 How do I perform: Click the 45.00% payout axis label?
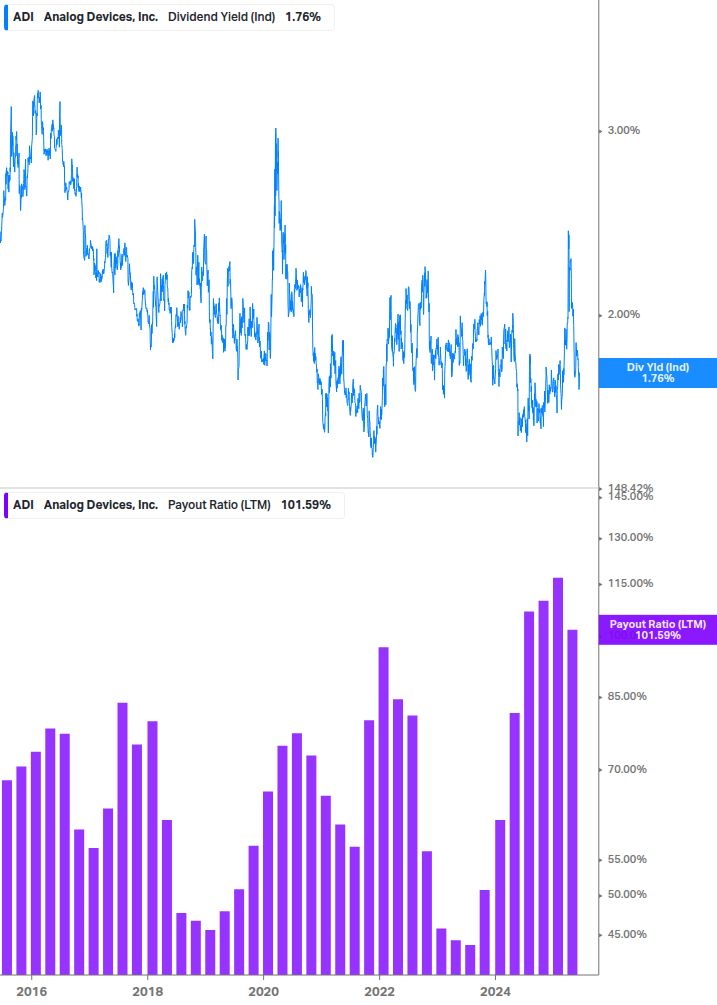627,934
